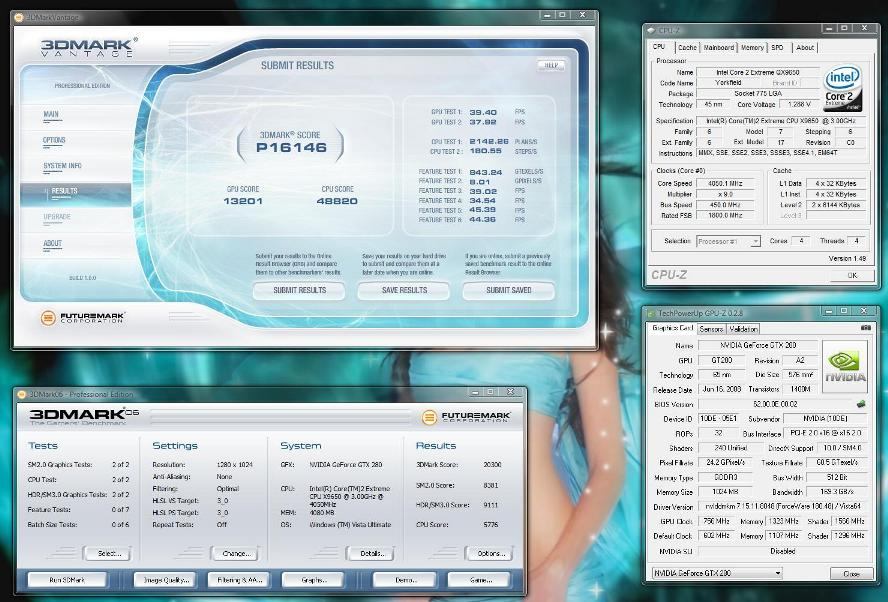The height and width of the screenshot is (602, 888).
Task: Switch to the About tab in CPU-Z
Action: (x=805, y=48)
